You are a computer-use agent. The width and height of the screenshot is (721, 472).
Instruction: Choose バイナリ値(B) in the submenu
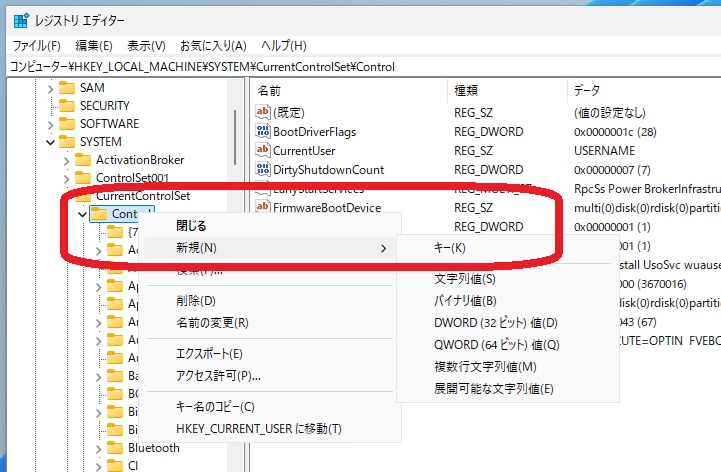click(508, 301)
